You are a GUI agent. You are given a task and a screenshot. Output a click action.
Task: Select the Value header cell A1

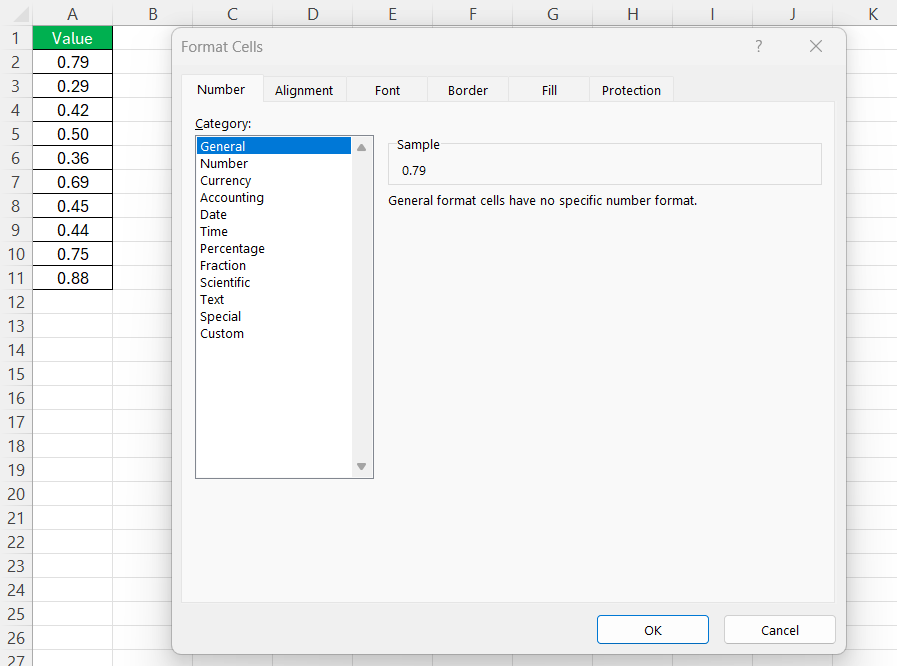pos(73,38)
